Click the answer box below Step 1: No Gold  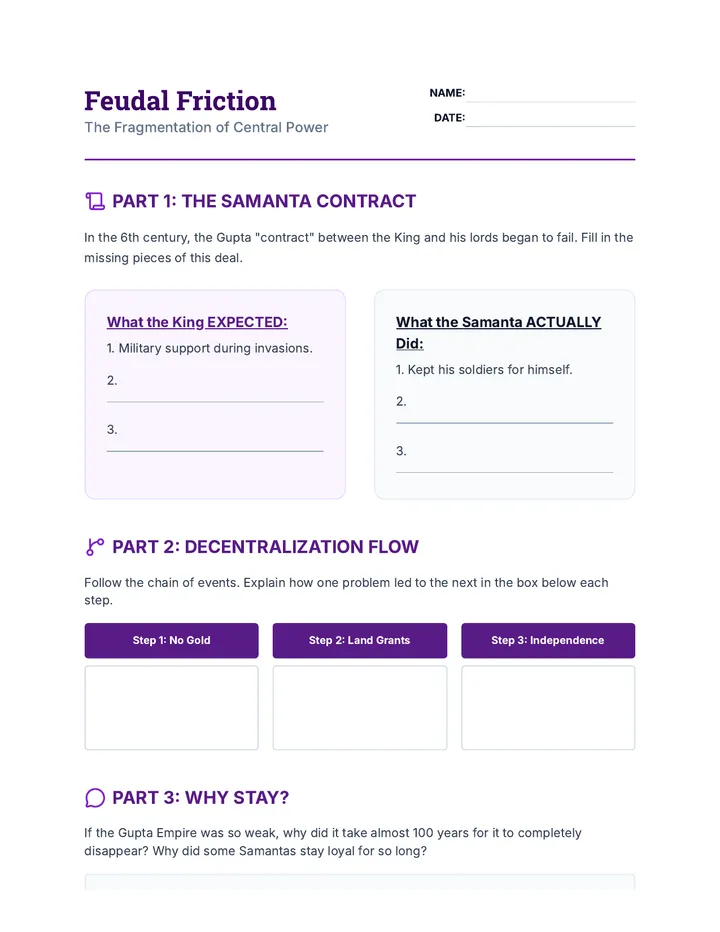(171, 707)
